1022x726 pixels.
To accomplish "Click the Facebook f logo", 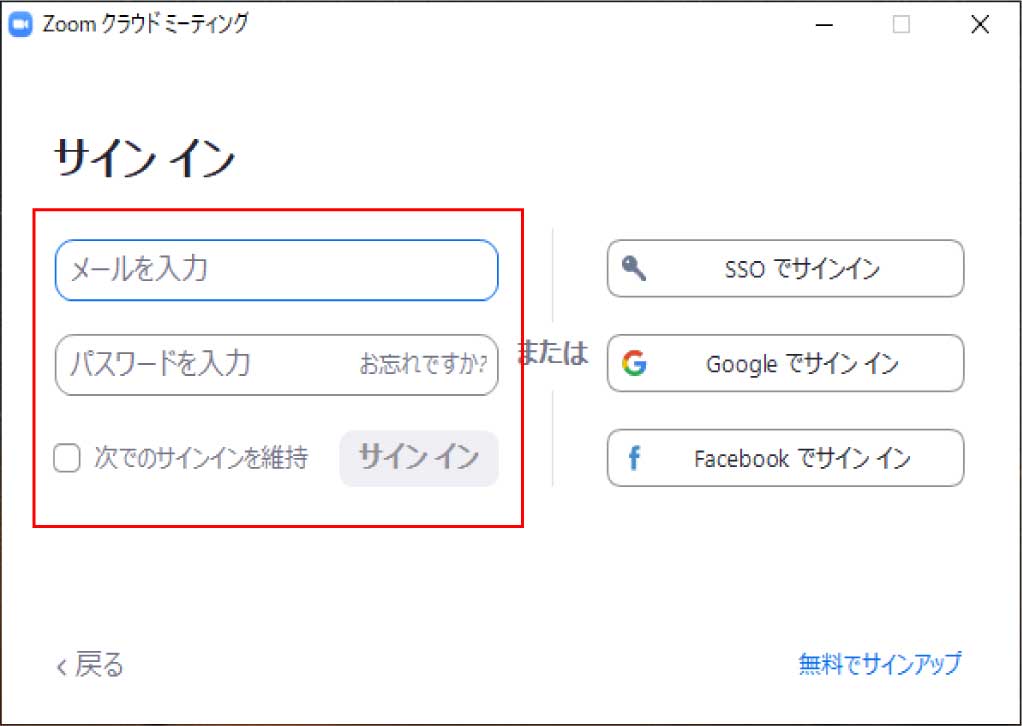I will [x=633, y=458].
